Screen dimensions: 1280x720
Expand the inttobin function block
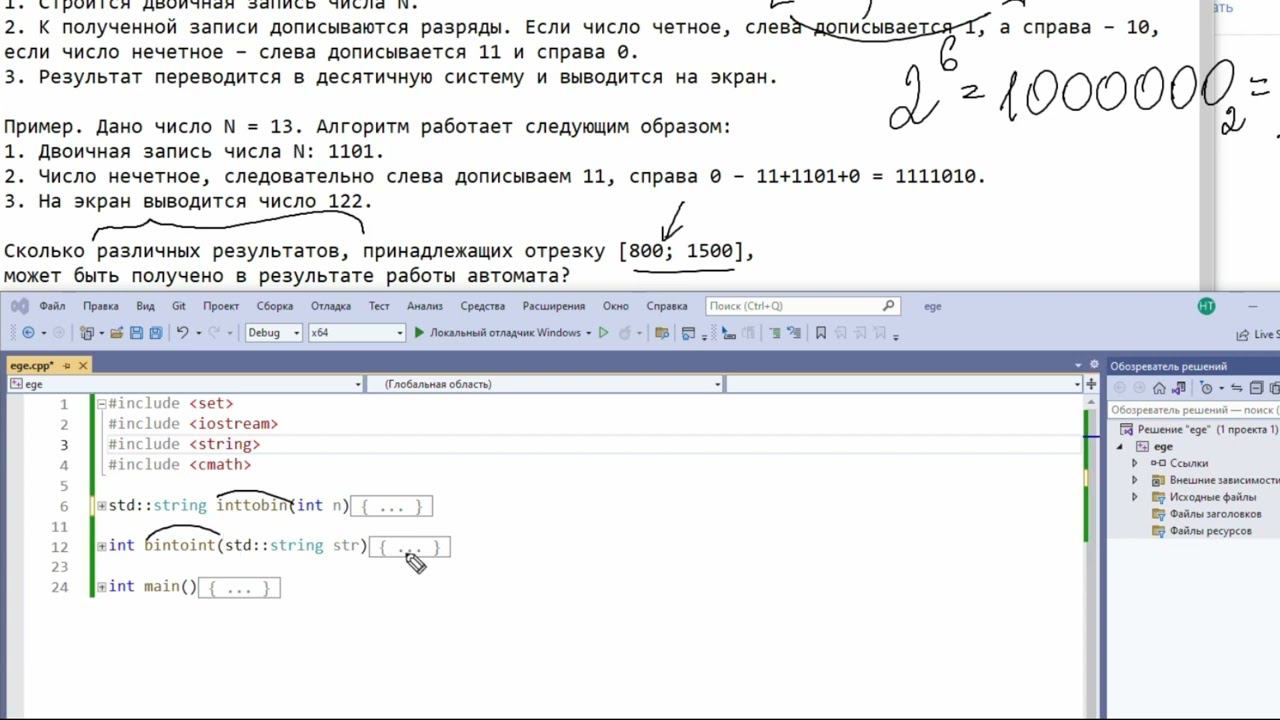click(x=101, y=506)
